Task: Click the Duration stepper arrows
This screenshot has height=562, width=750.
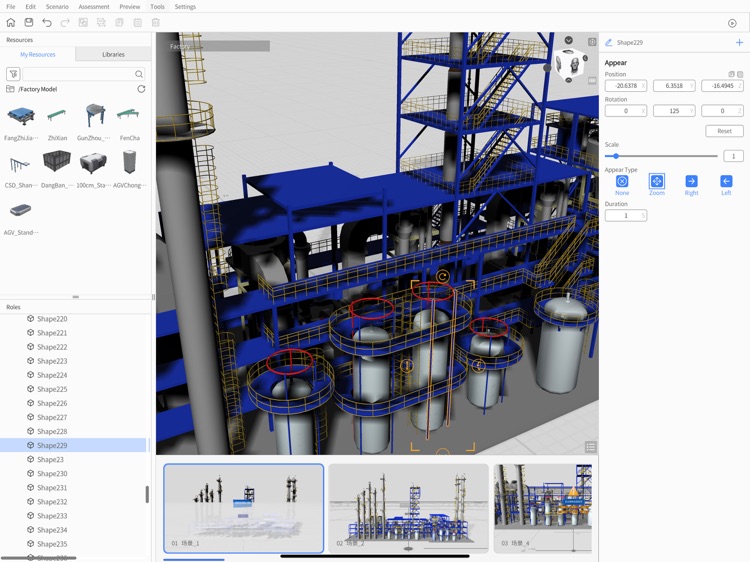Action: tap(643, 216)
